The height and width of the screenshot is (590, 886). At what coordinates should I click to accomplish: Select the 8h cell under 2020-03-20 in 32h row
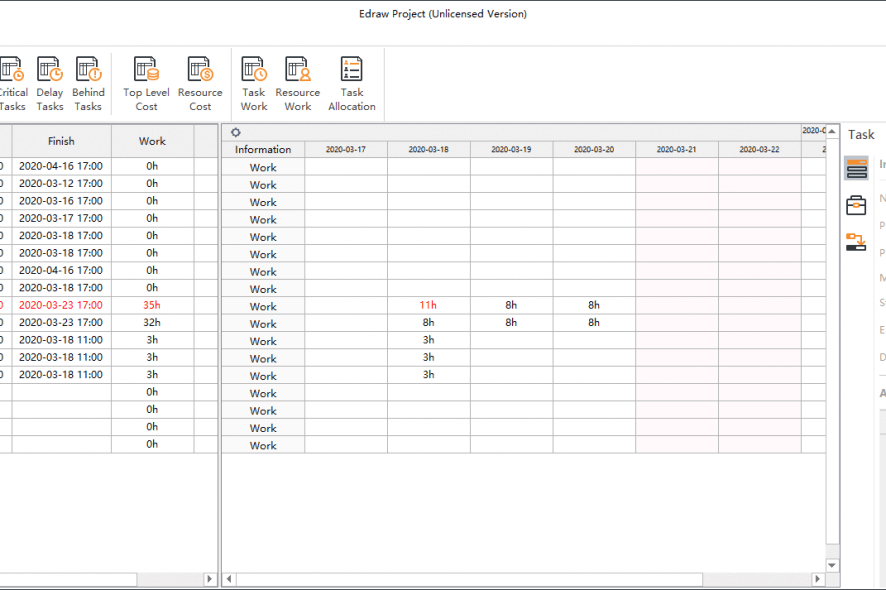click(594, 323)
